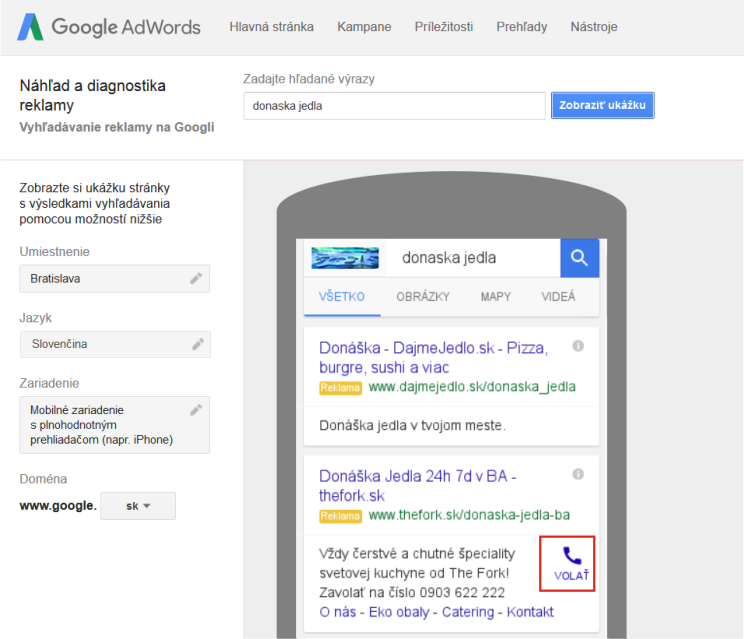Edit the mobile device pencil icon
744x639 pixels.
[x=196, y=410]
